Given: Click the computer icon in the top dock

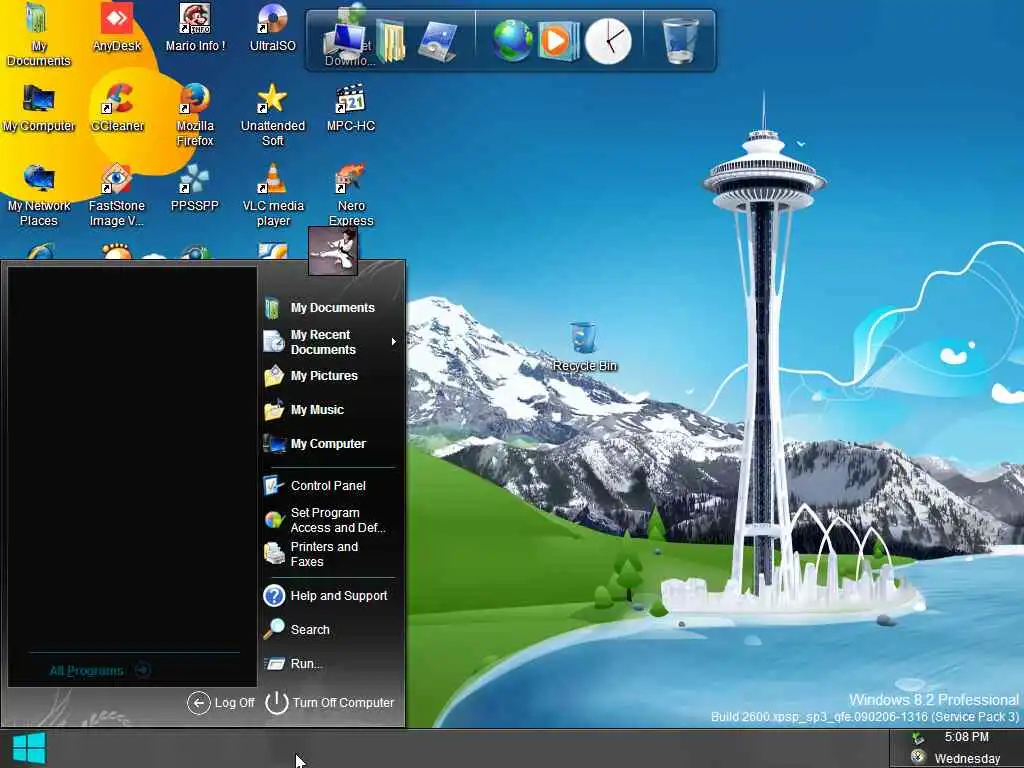Looking at the screenshot, I should tap(345, 42).
